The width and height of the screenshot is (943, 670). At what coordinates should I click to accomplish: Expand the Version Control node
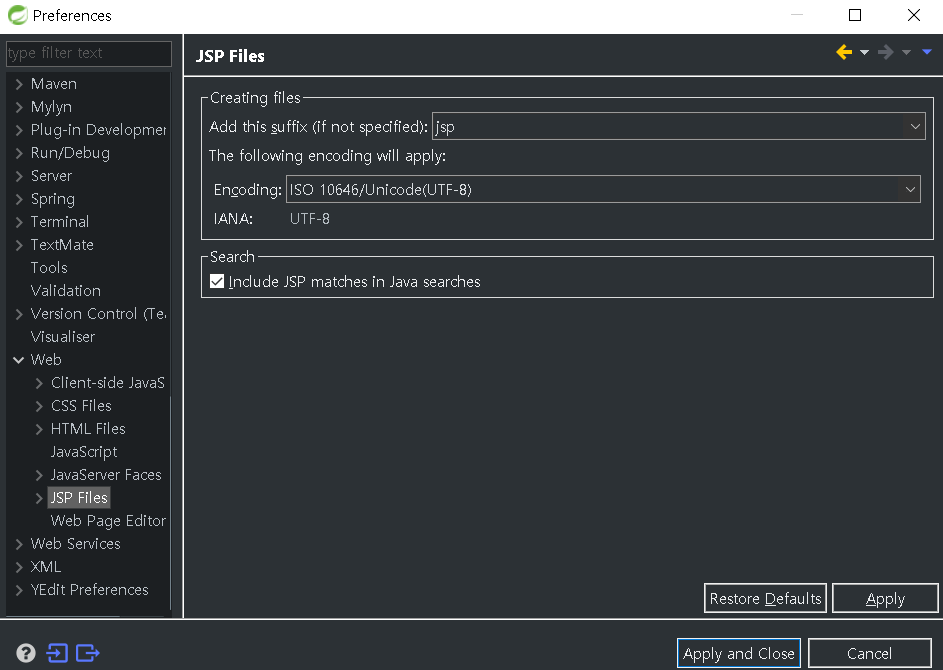(19, 314)
